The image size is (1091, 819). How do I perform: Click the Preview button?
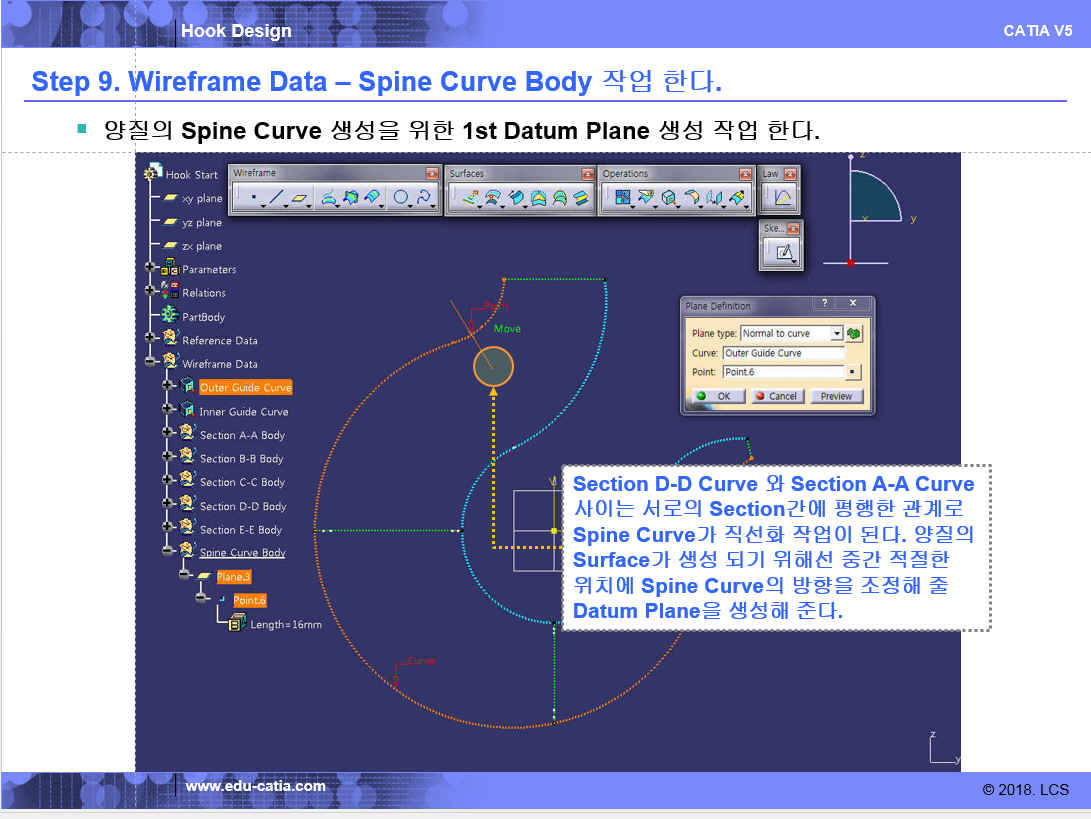point(835,396)
